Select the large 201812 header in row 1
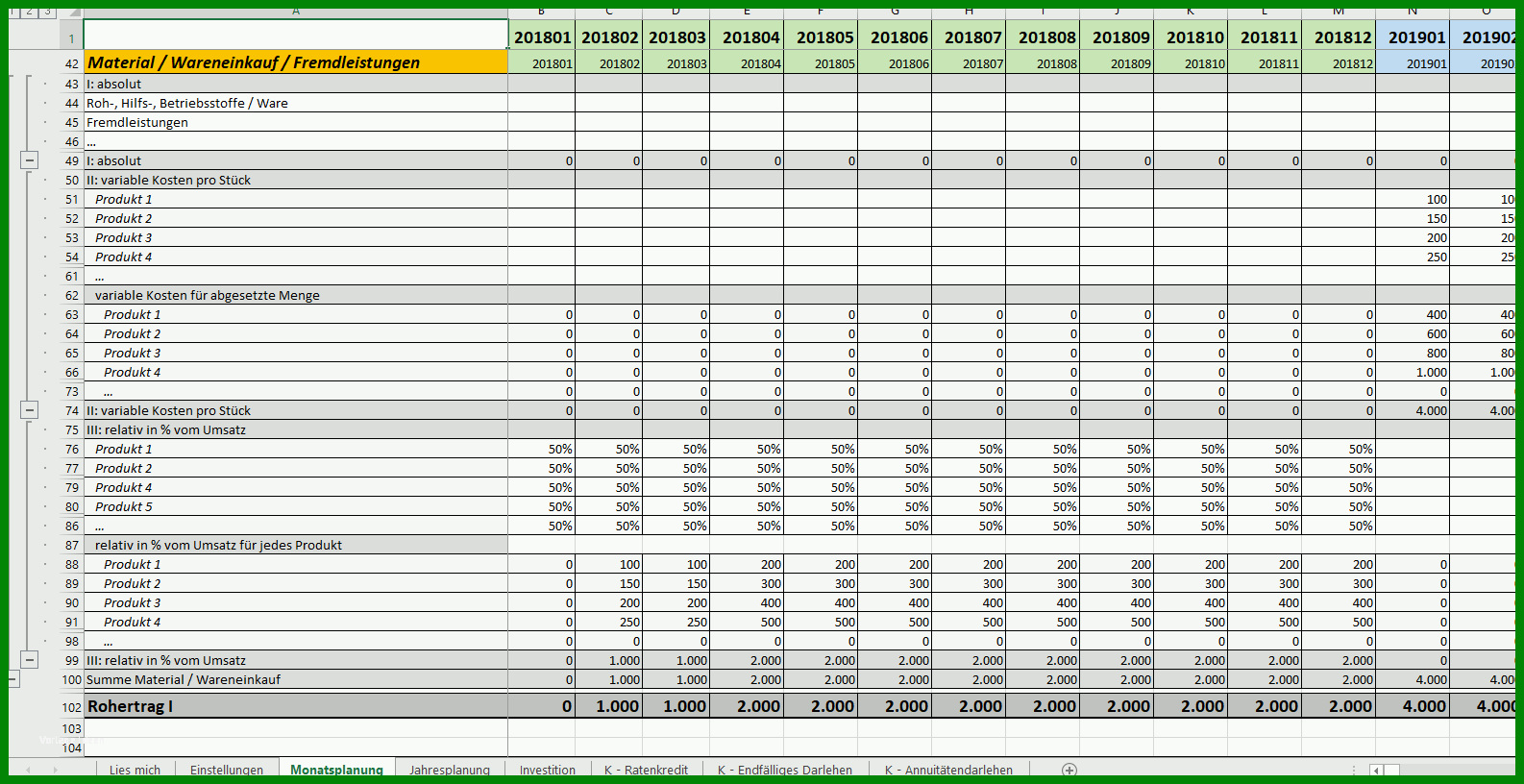1524x784 pixels. point(1339,37)
